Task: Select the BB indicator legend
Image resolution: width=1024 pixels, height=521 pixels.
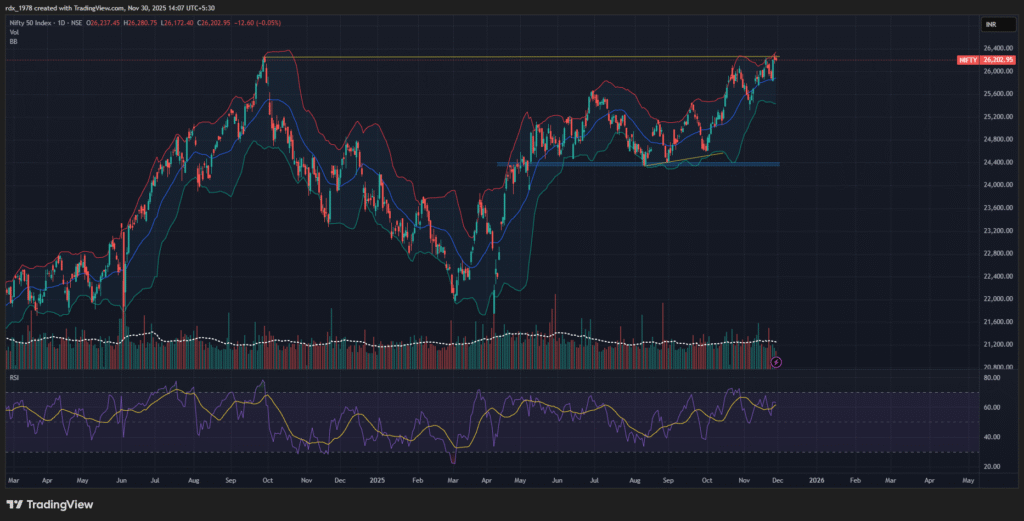Action: [13, 41]
